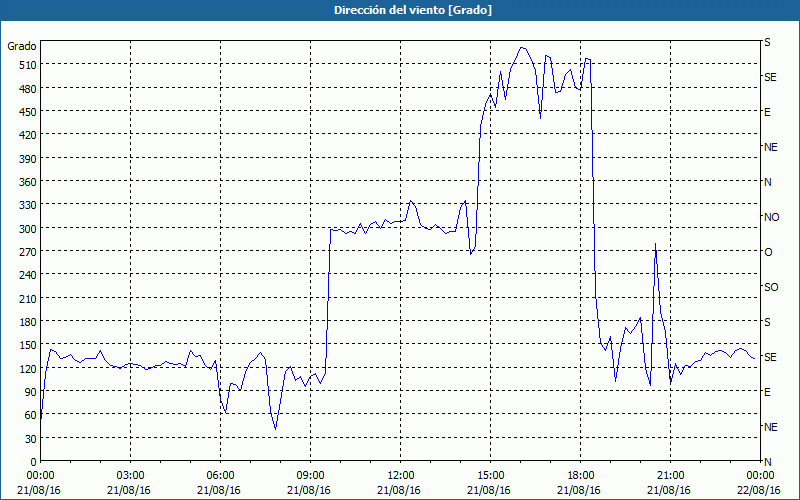Select the 'O' compass direction label
The image size is (800, 500).
[768, 252]
